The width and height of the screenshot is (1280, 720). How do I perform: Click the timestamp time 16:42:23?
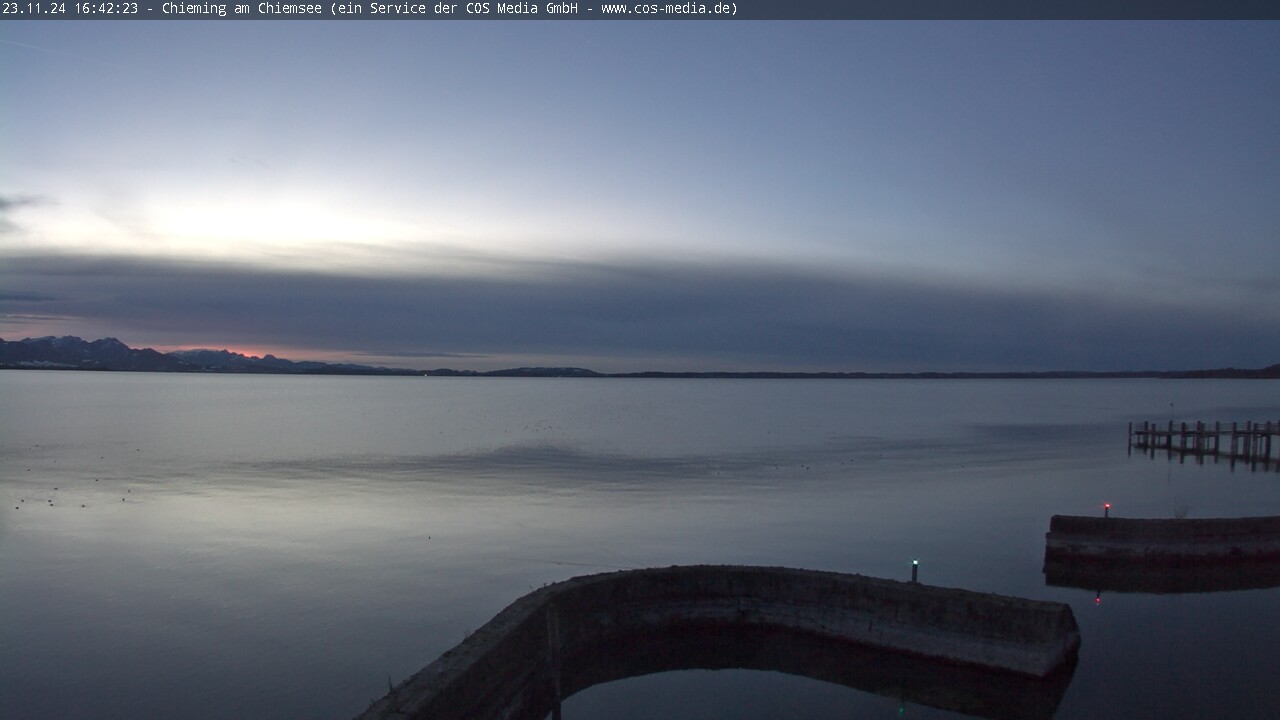(x=104, y=9)
